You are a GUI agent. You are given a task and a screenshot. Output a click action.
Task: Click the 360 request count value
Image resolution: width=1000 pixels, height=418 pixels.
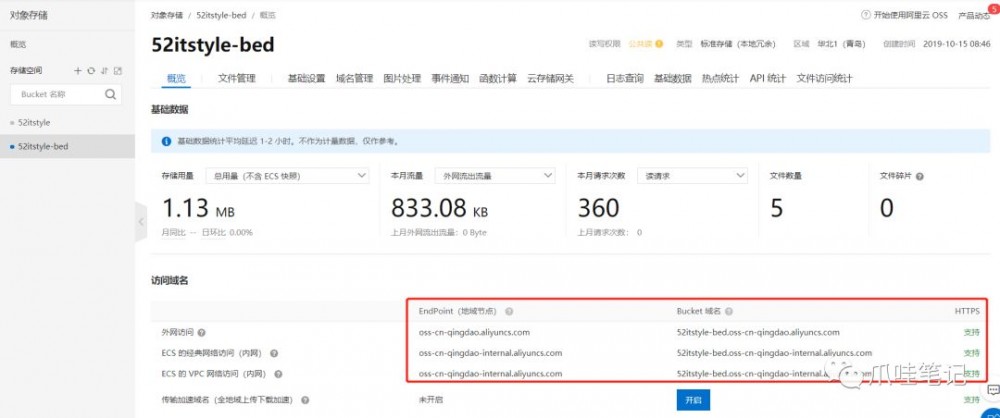(x=598, y=208)
